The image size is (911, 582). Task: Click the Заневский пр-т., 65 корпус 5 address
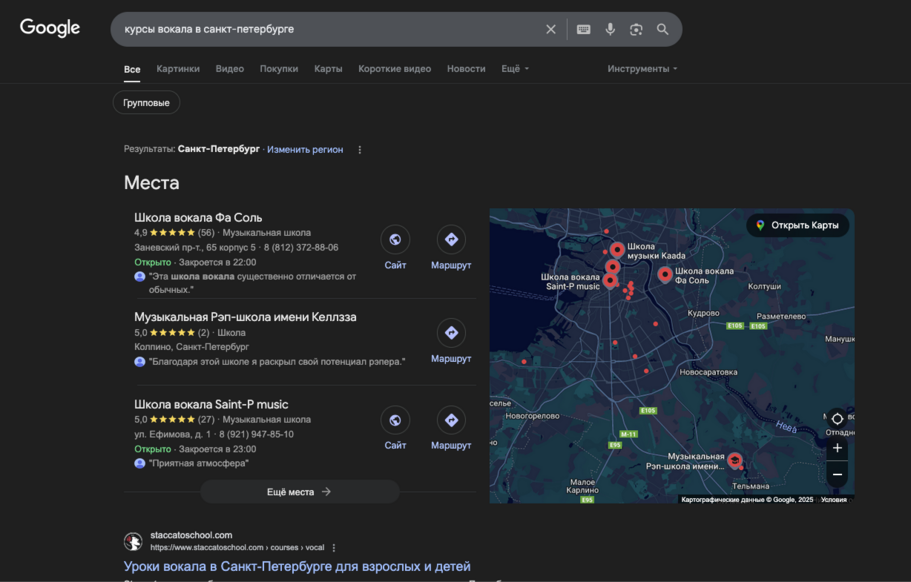195,247
